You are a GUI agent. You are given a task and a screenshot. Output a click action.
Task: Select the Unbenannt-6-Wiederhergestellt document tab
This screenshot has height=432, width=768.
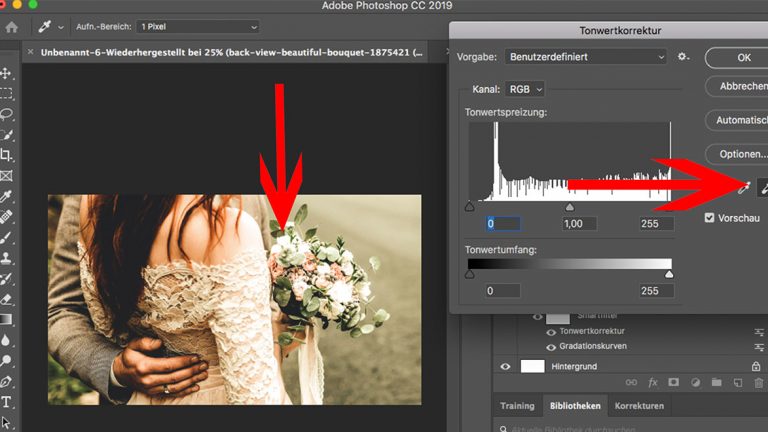coord(231,52)
